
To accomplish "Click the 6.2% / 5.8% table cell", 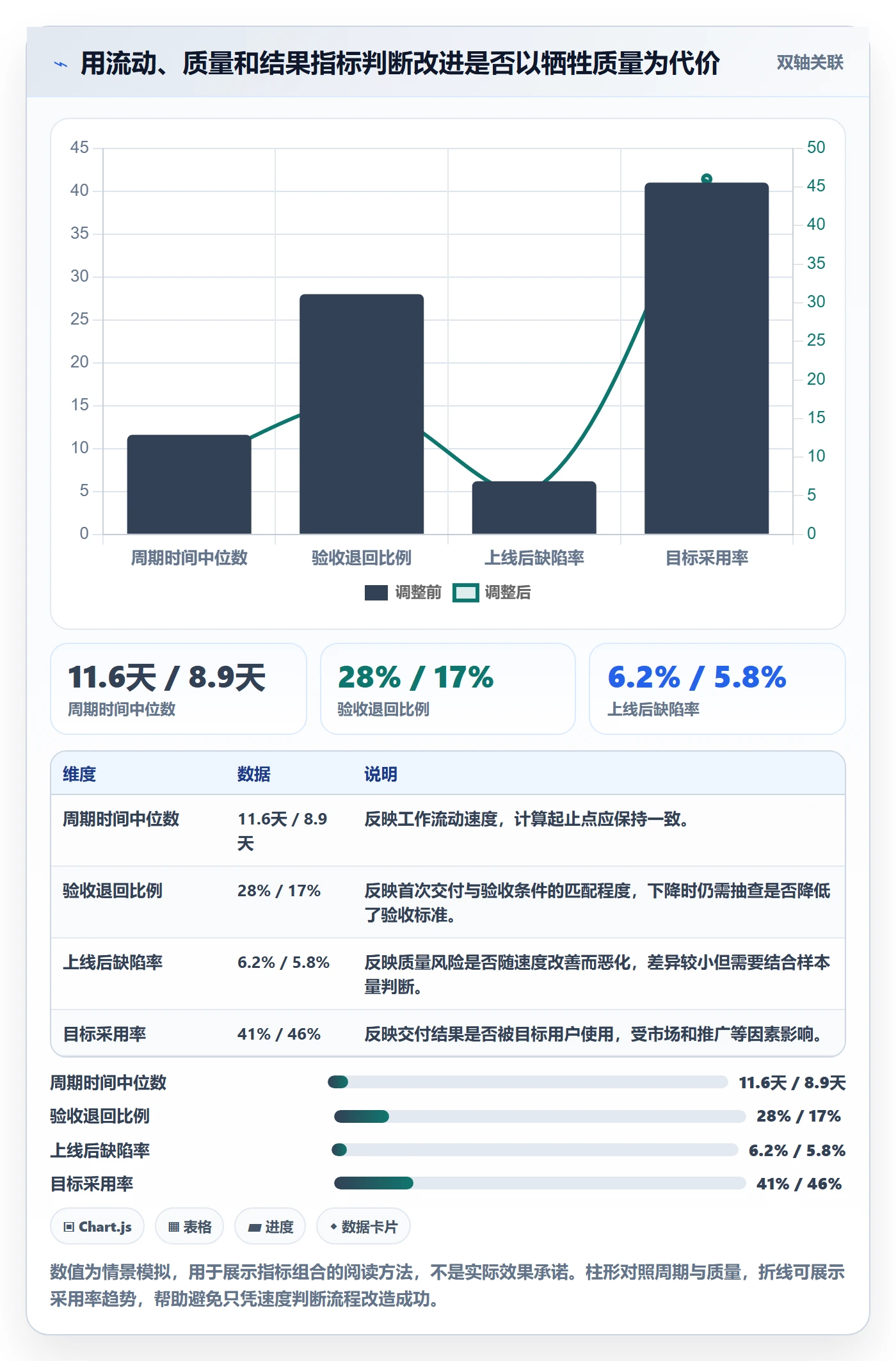I will [284, 963].
